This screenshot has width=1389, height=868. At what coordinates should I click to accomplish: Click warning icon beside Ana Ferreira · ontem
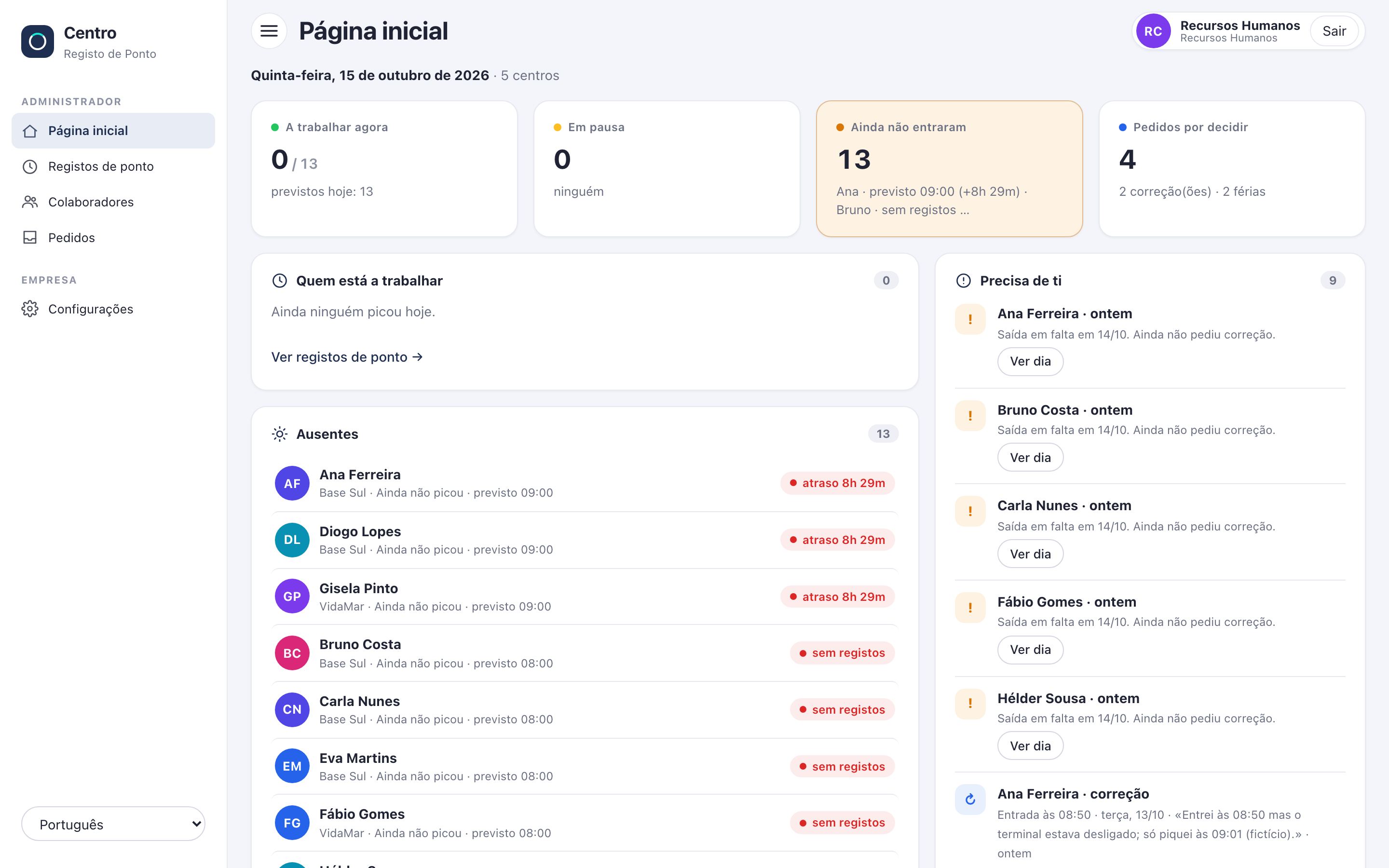tap(970, 319)
